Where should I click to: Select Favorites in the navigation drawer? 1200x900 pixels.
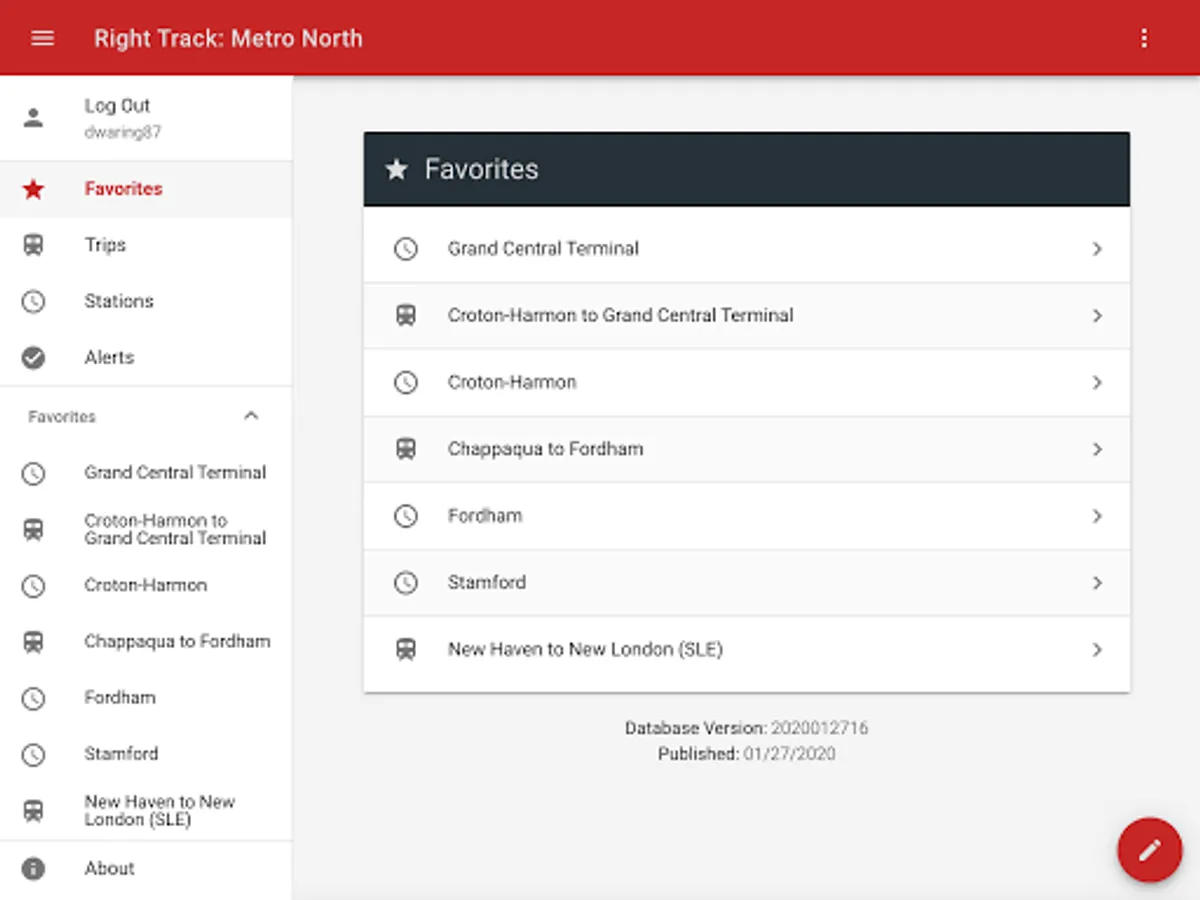pyautogui.click(x=146, y=189)
